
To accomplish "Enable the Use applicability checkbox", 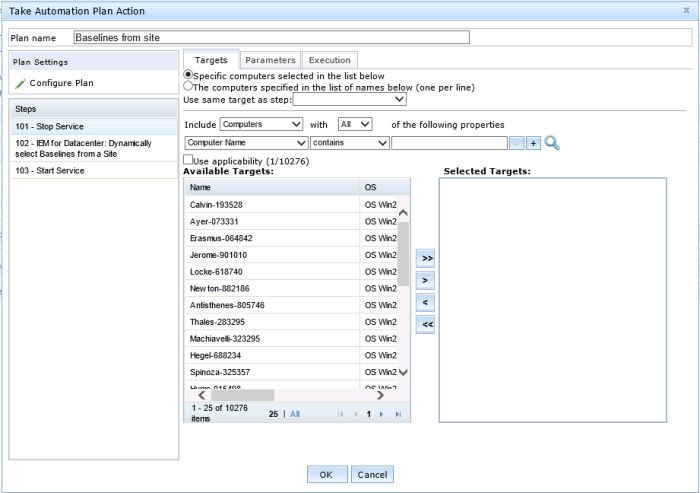I will tap(188, 160).
